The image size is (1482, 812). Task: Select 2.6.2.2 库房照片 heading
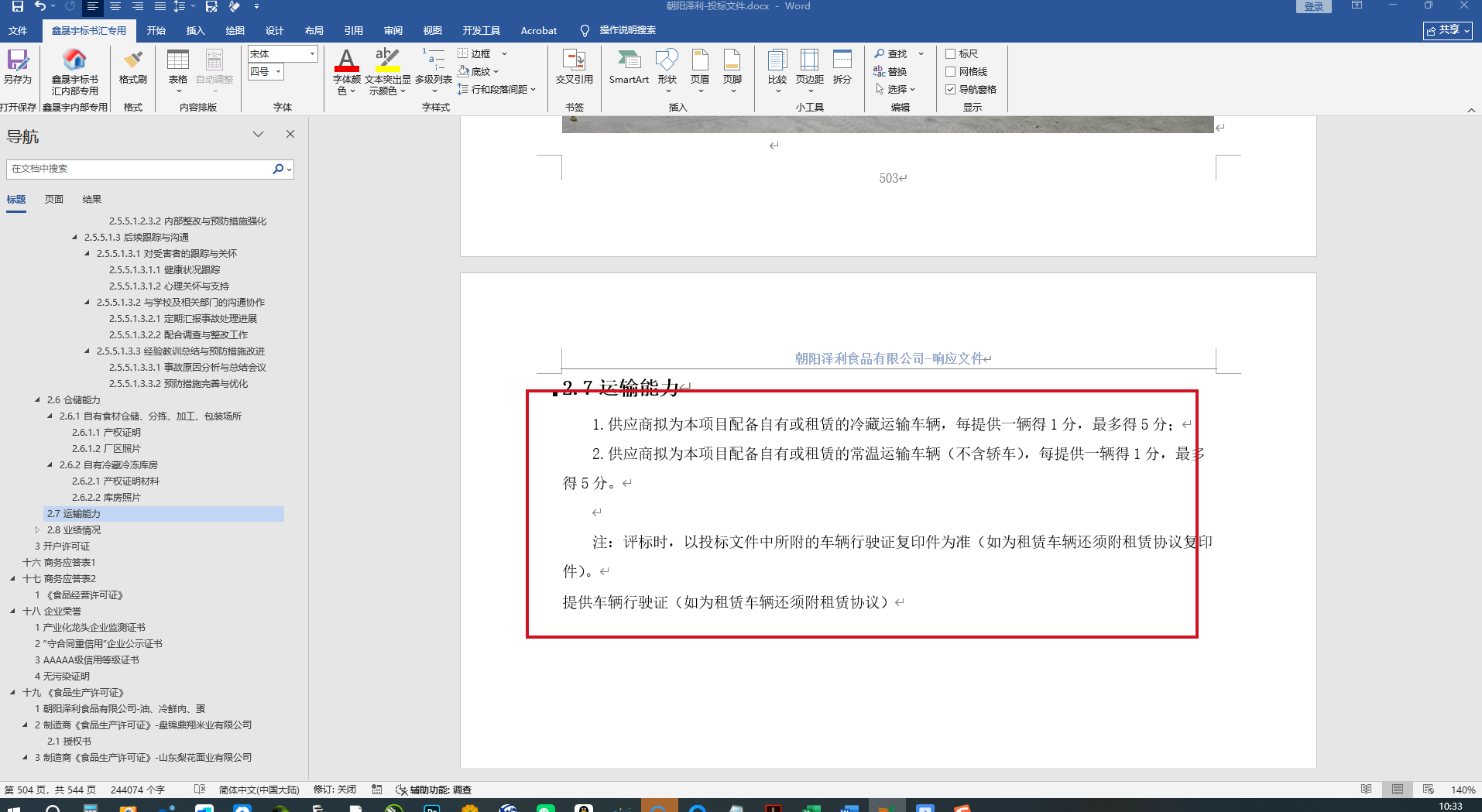pos(106,498)
